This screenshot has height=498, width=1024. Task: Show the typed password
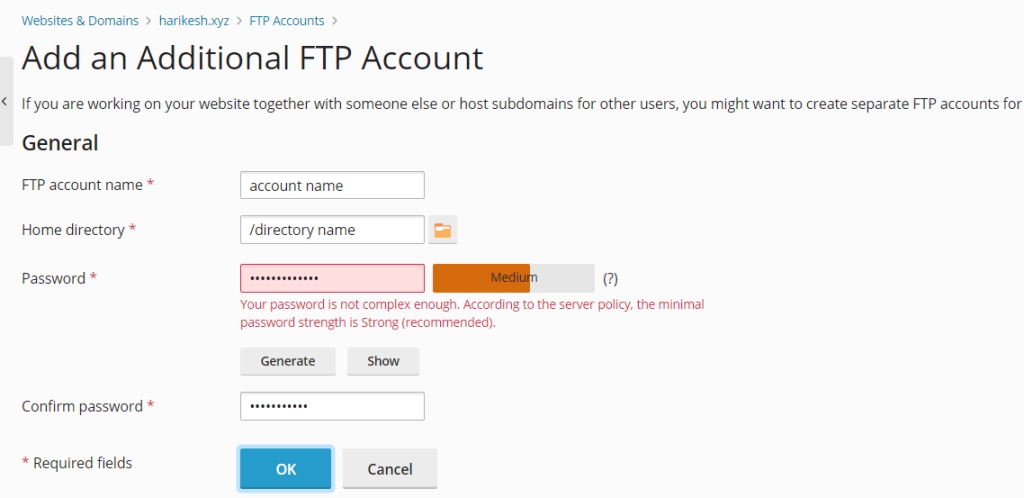[383, 361]
